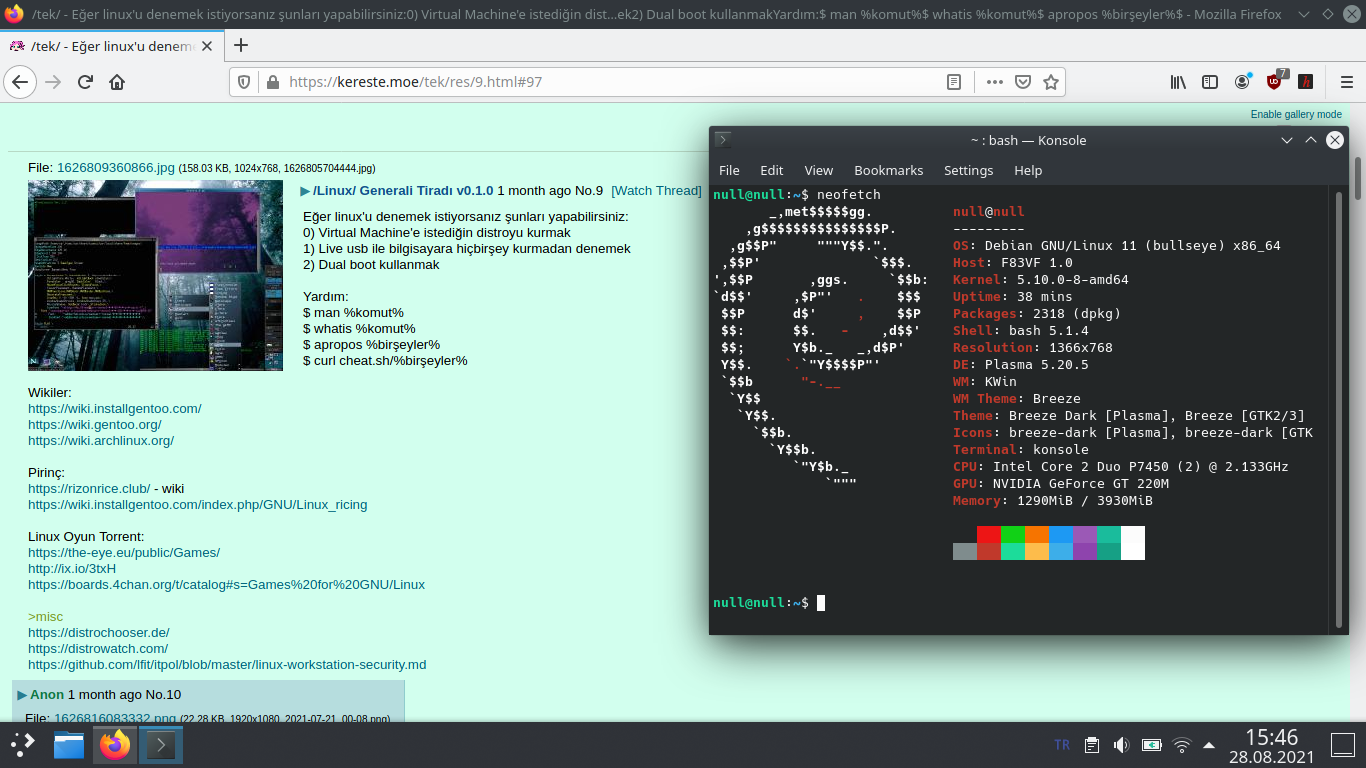The width and height of the screenshot is (1366, 768).
Task: Open wiki.gentoo.org link
Action: pyautogui.click(x=95, y=424)
